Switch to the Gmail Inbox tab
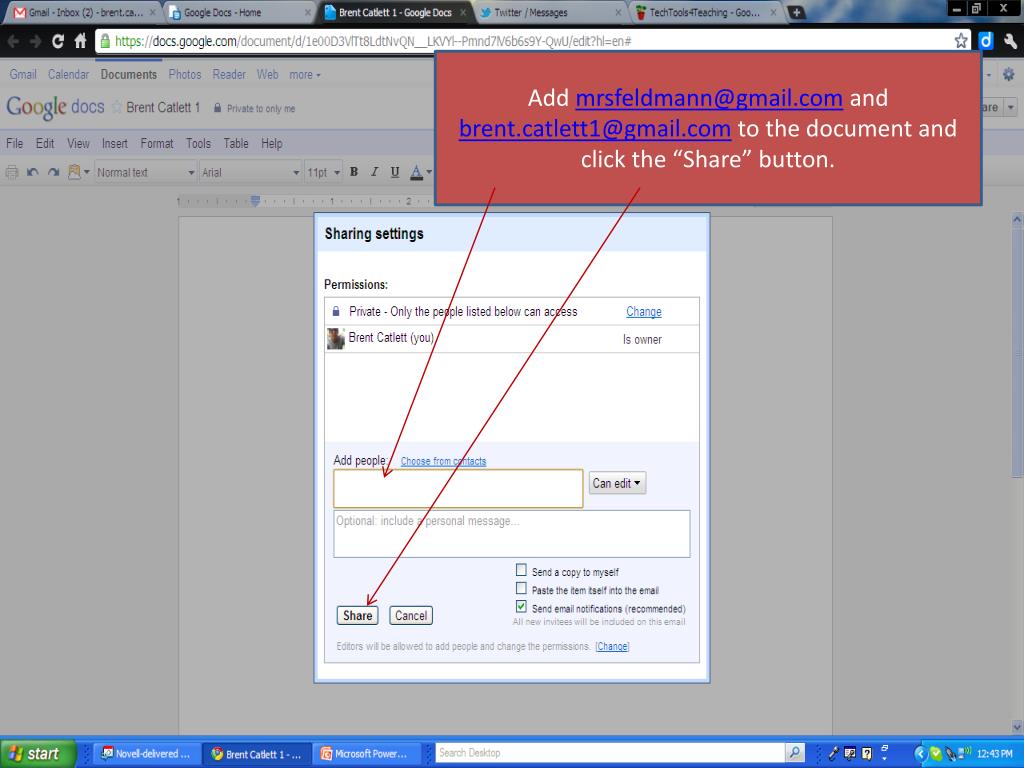Screen dimensions: 1024x768 click(x=84, y=12)
